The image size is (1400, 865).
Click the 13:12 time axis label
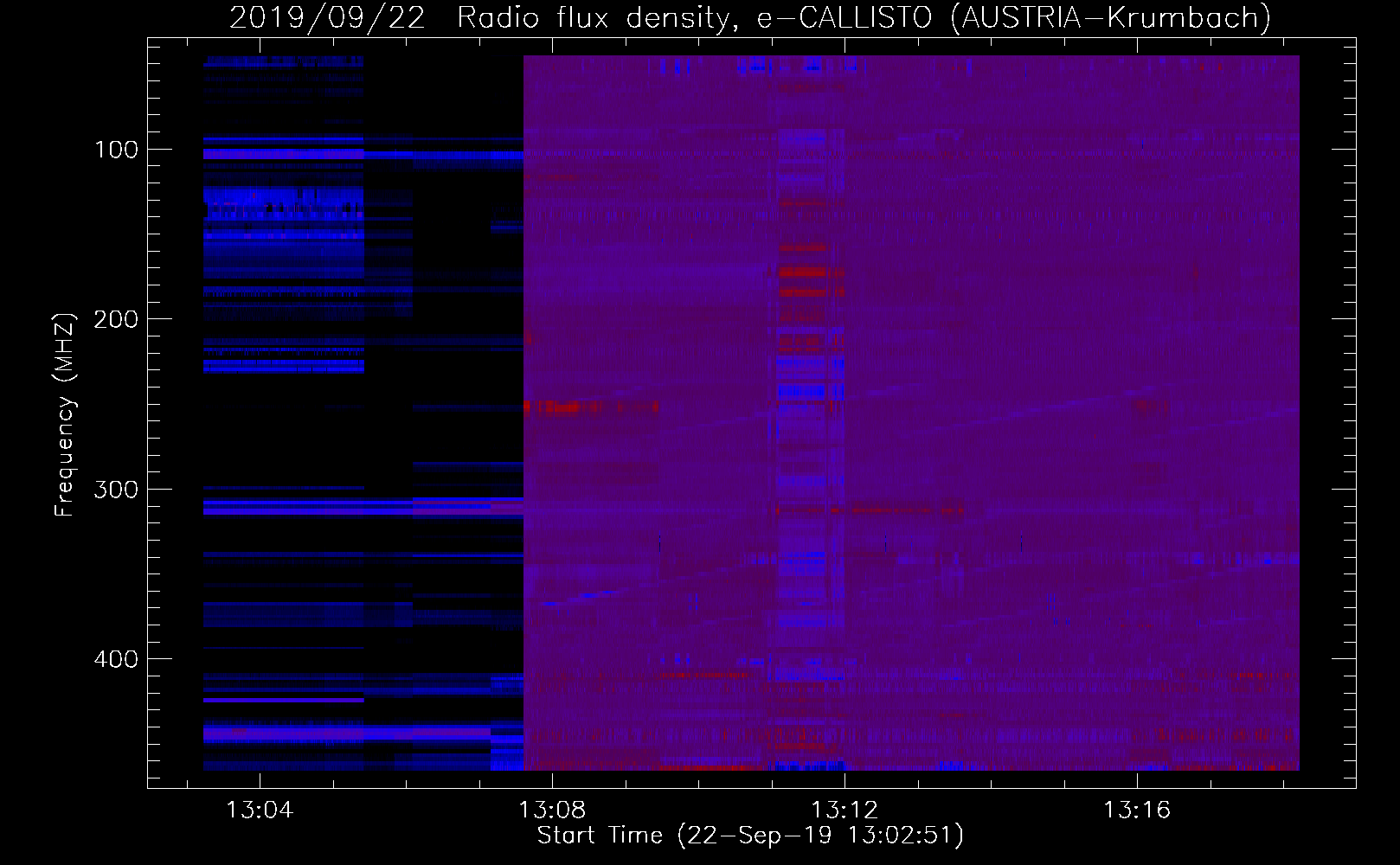(x=844, y=810)
